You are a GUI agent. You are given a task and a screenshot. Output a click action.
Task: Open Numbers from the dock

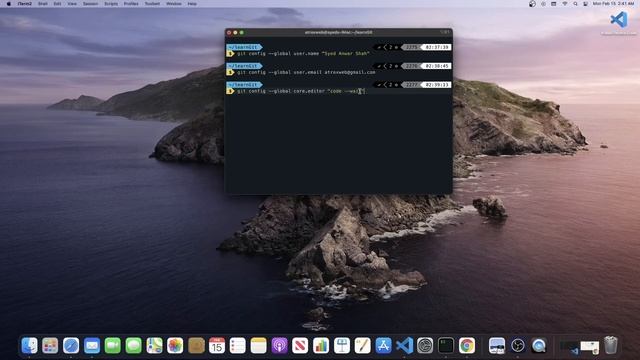tap(321, 346)
